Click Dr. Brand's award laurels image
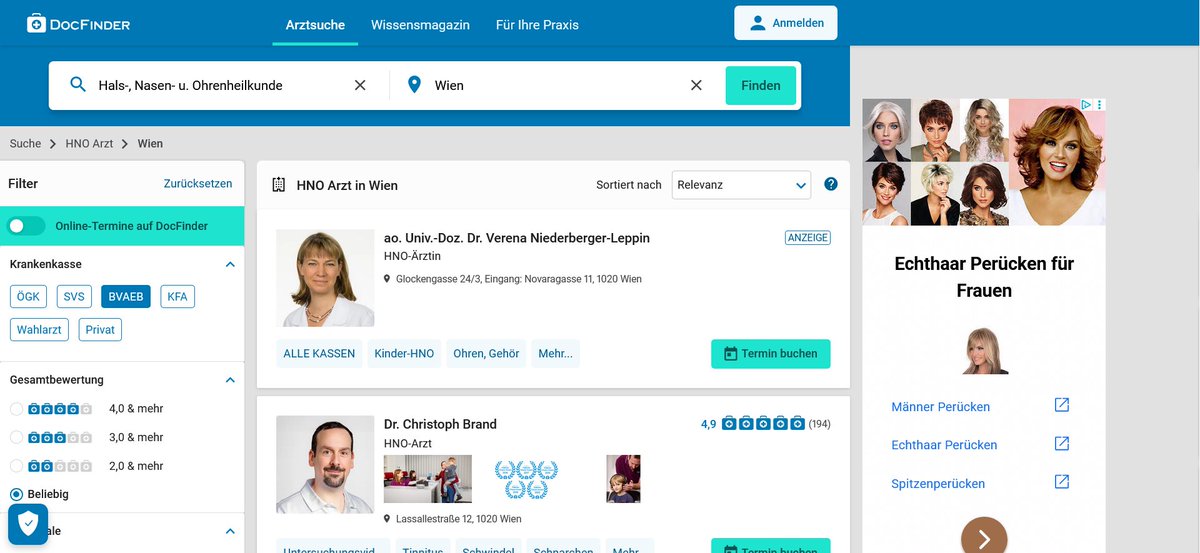The height and width of the screenshot is (553, 1200). click(x=525, y=479)
